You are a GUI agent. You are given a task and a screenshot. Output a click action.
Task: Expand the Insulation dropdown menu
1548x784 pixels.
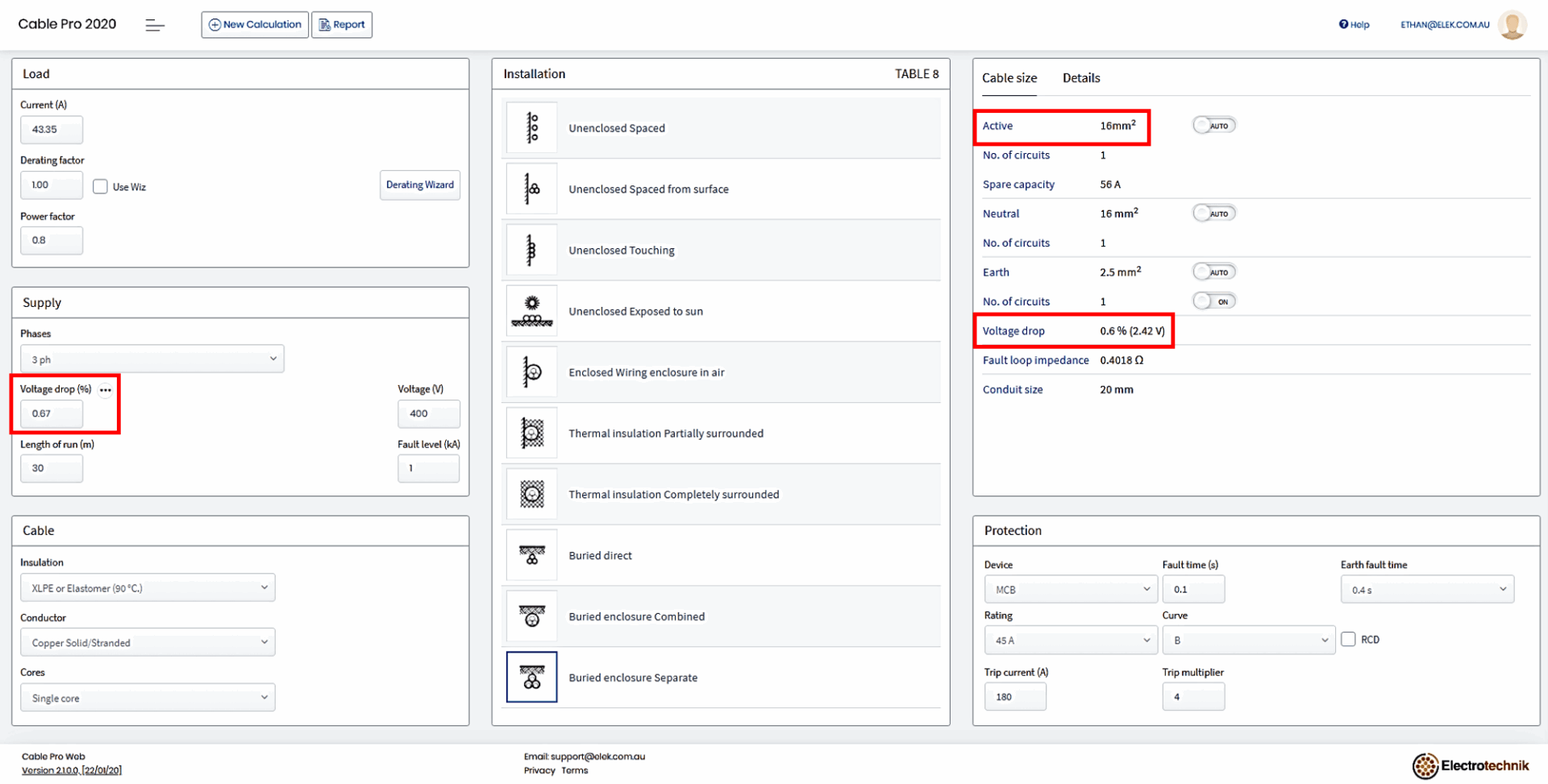[148, 587]
